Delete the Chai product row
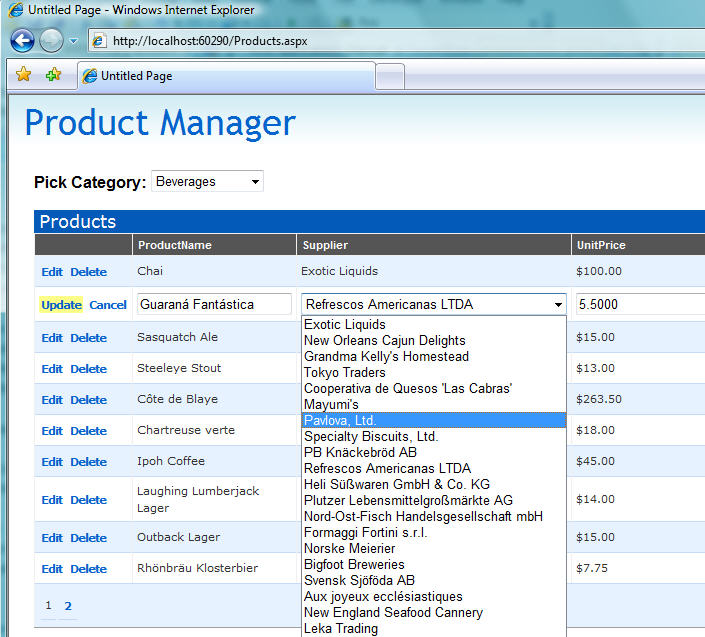This screenshot has width=705, height=637. 89,272
